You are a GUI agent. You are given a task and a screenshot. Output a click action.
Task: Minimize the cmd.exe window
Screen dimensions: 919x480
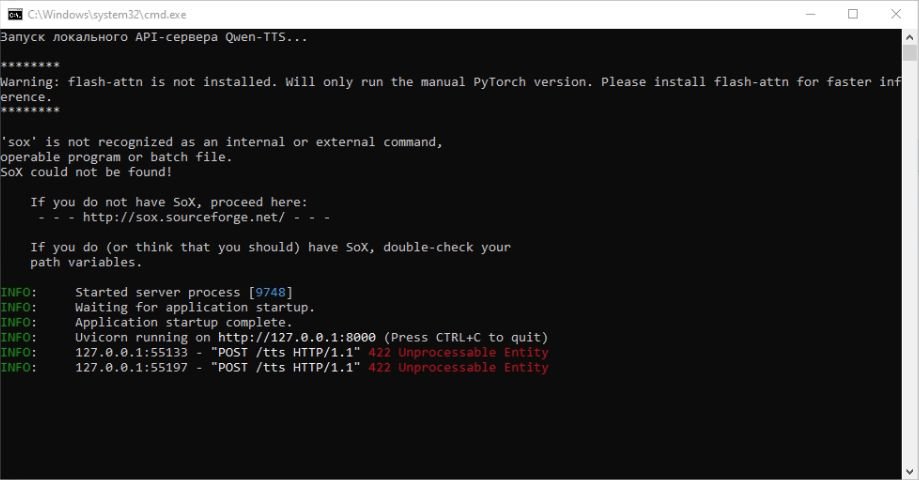(811, 14)
